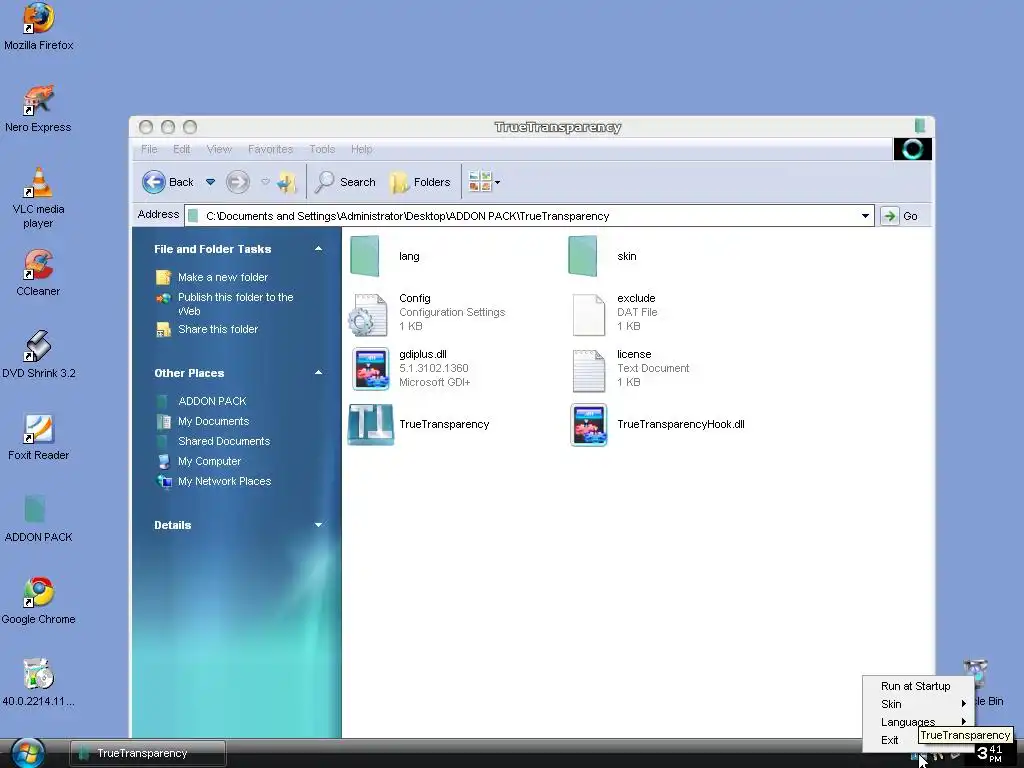The image size is (1024, 768).
Task: Select TrueTransparencyHook.dll file
Action: click(x=657, y=424)
